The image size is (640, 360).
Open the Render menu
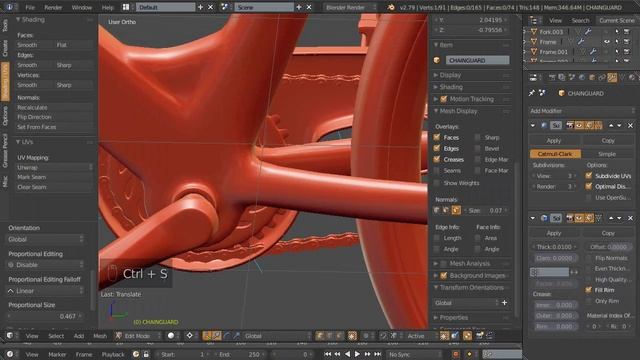click(x=53, y=7)
